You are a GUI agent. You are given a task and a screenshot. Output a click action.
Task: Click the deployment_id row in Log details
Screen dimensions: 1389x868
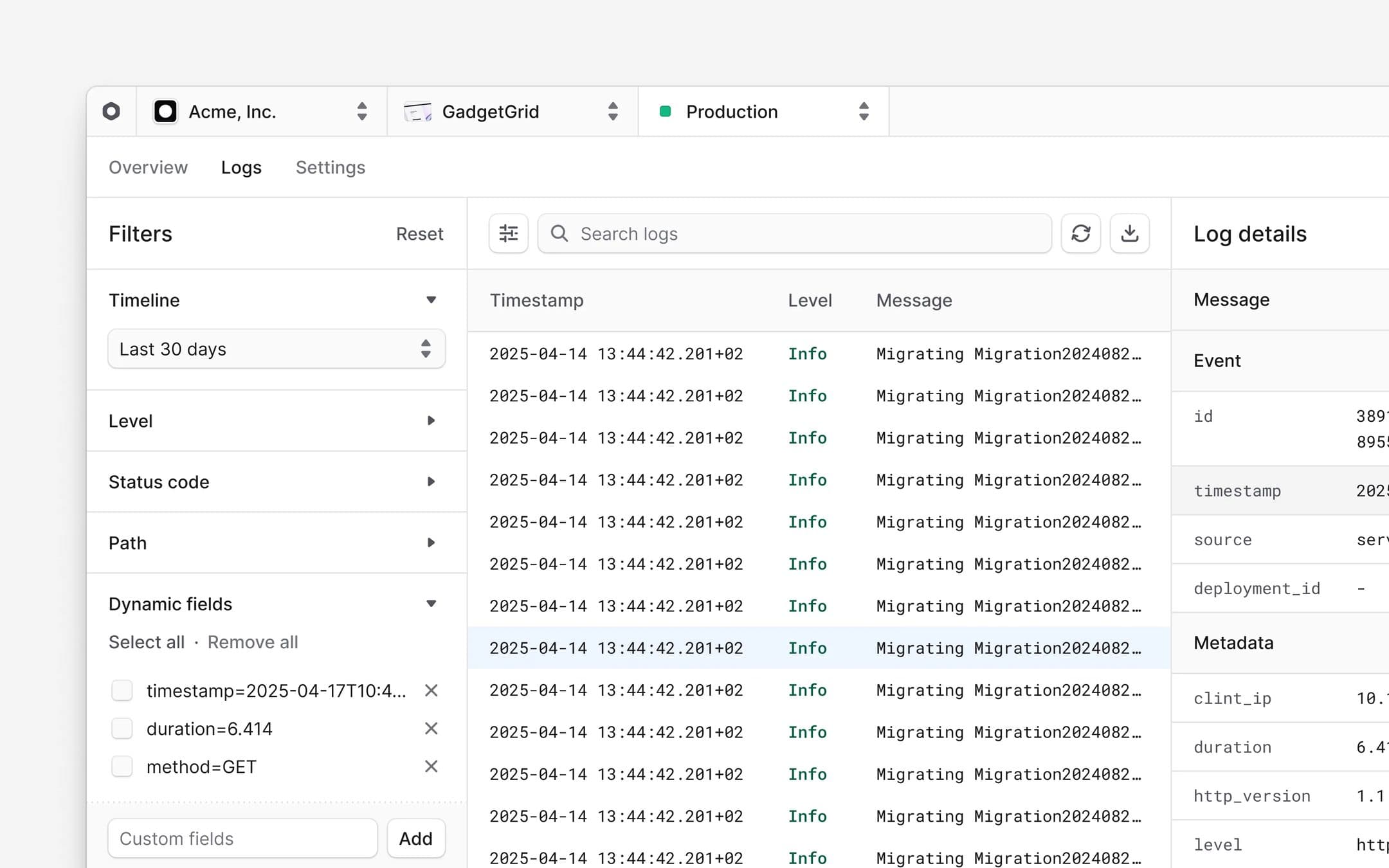tap(1280, 588)
